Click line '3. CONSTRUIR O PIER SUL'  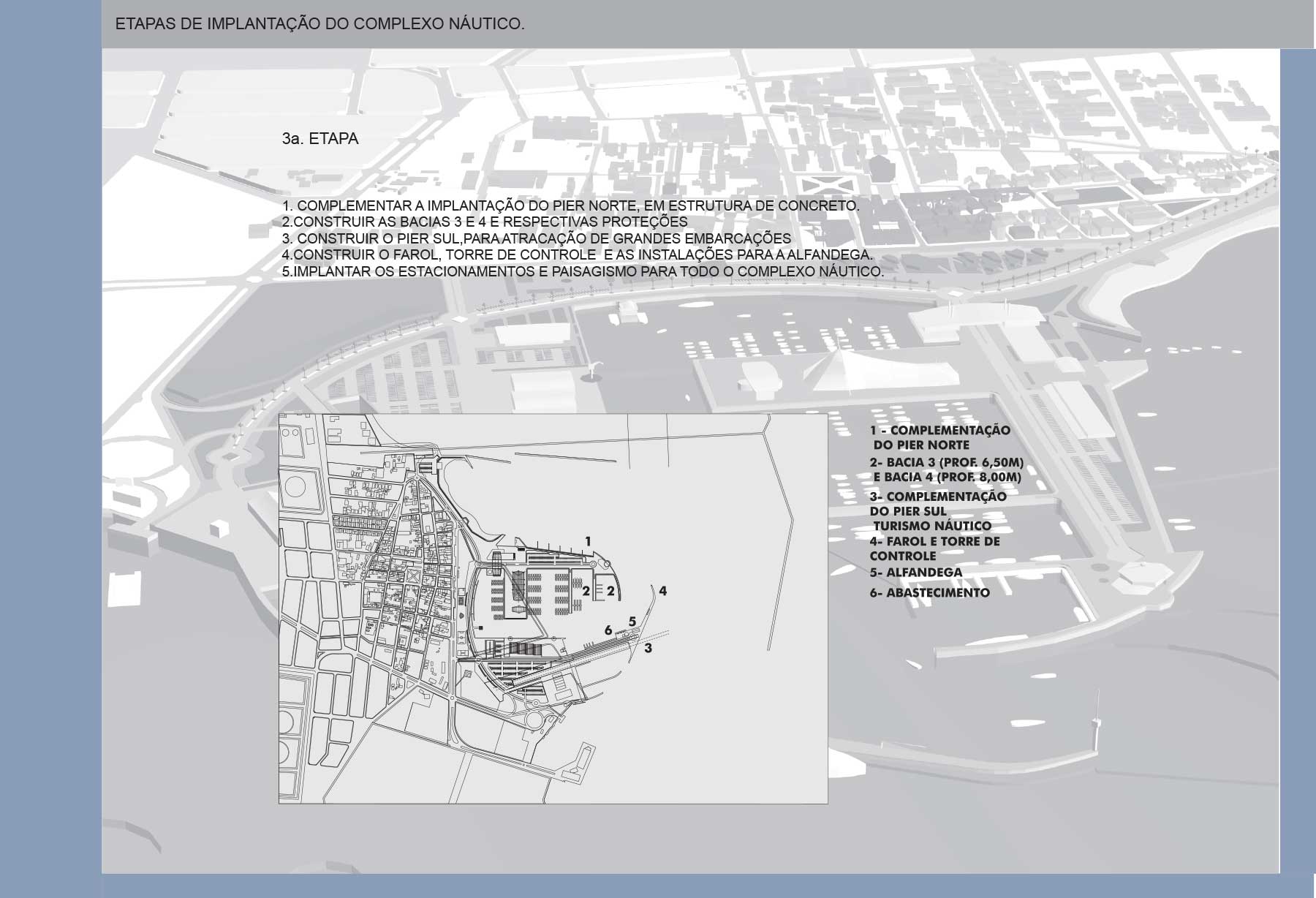[537, 238]
